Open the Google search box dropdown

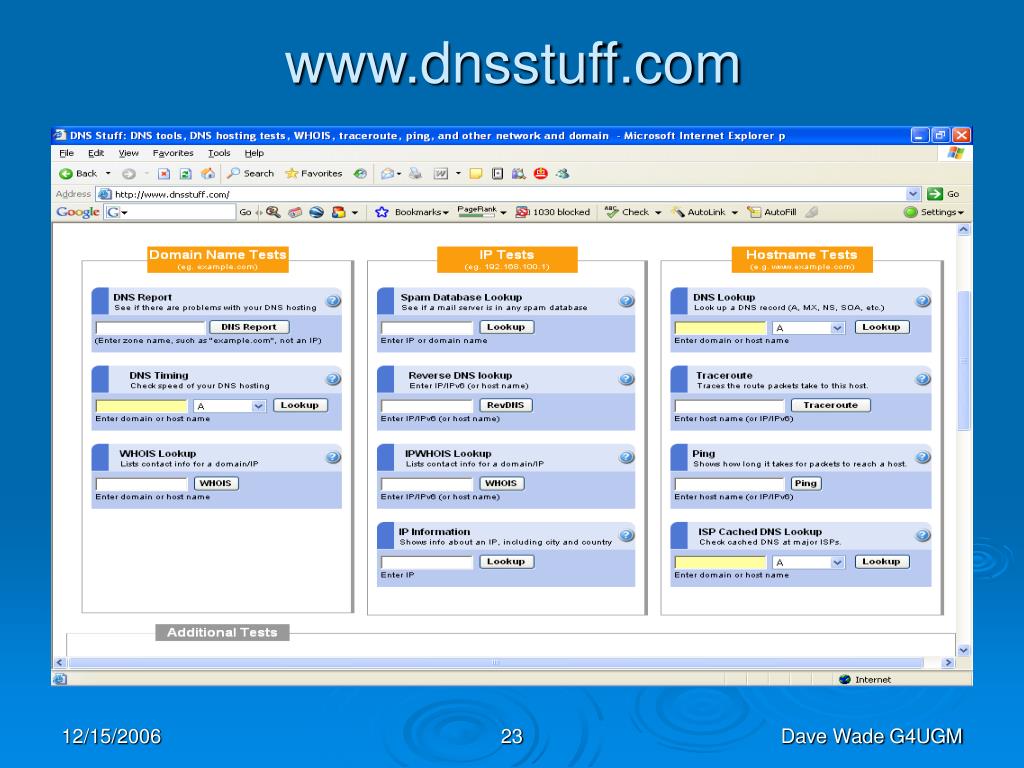click(x=124, y=213)
